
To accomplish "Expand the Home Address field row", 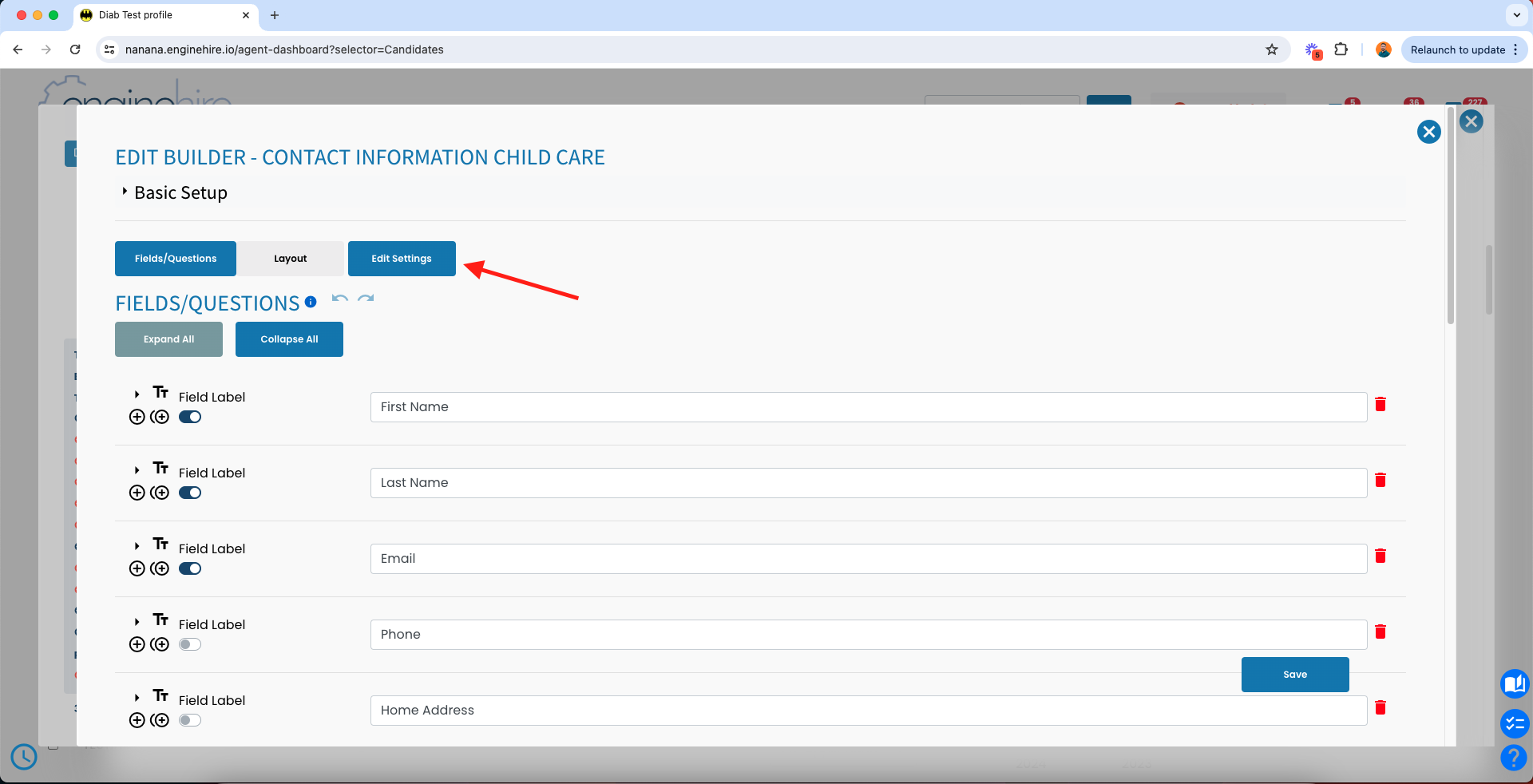I will click(x=137, y=698).
